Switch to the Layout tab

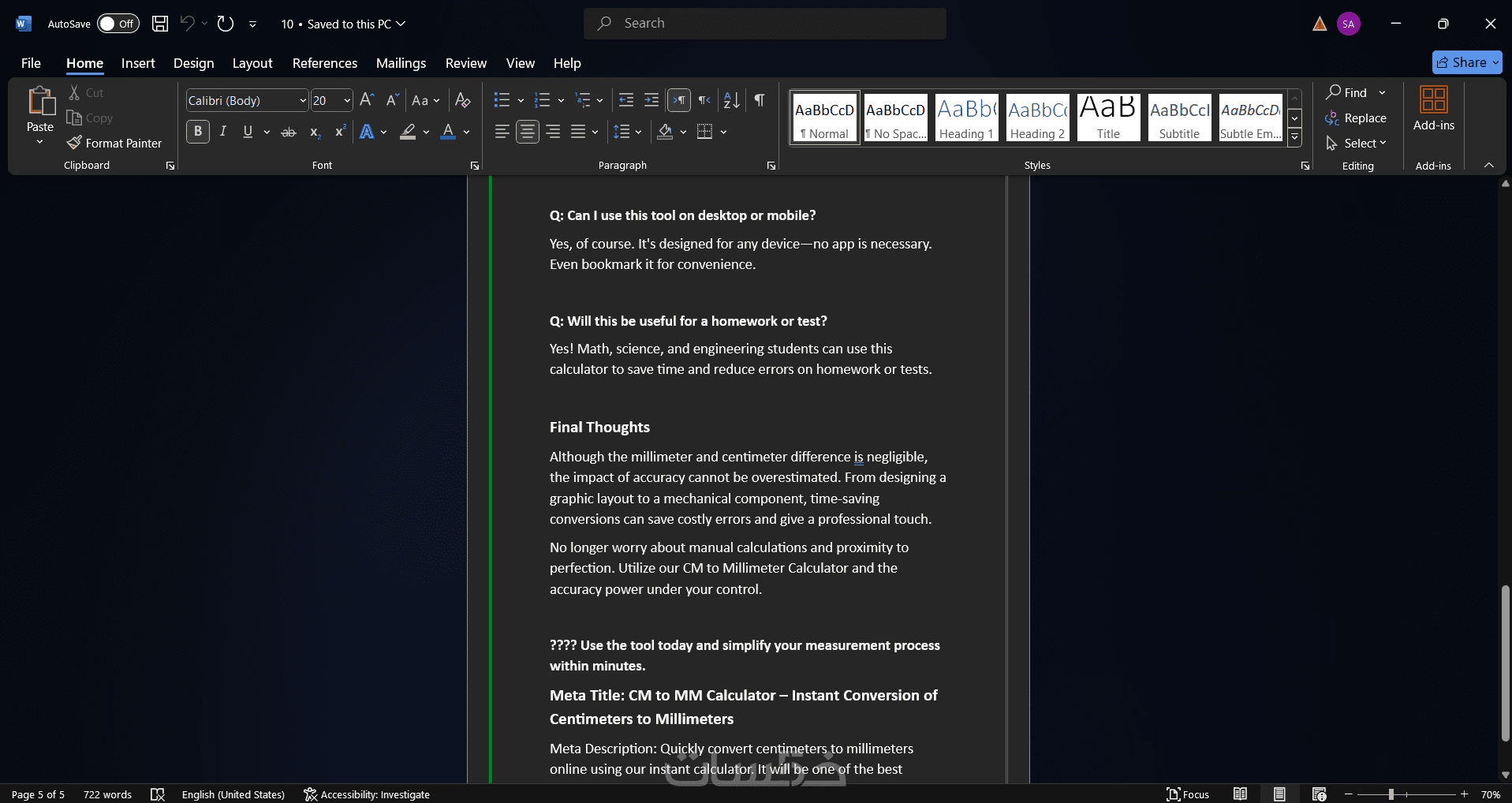252,63
